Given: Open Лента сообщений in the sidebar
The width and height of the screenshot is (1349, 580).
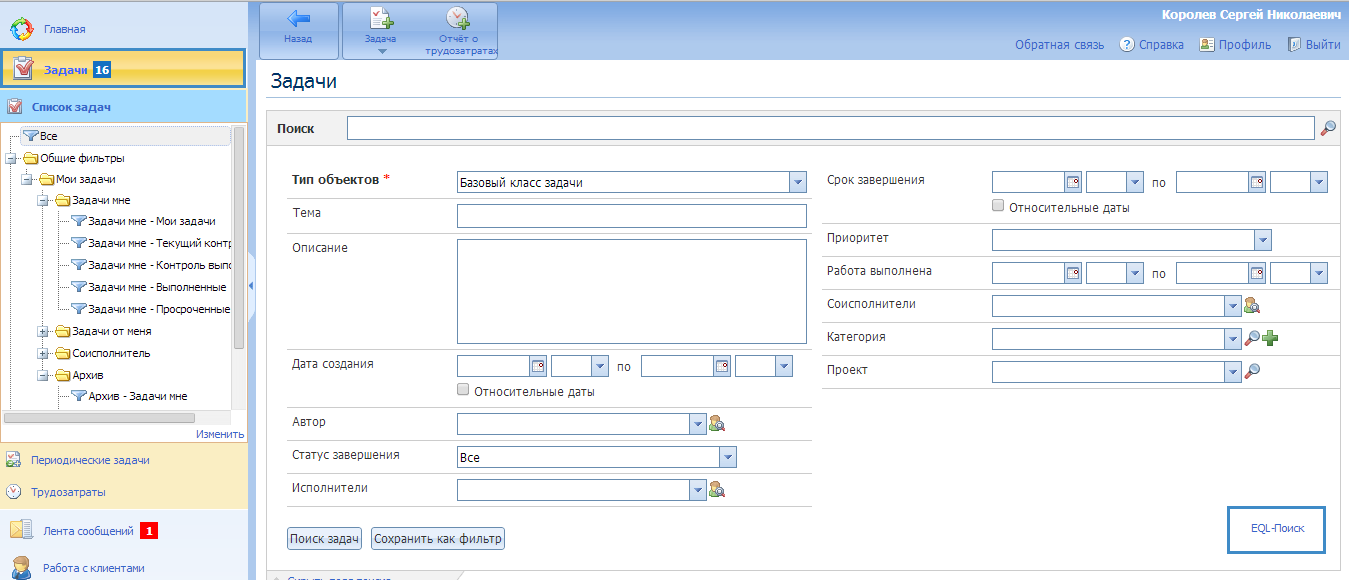Looking at the screenshot, I should tap(88, 531).
